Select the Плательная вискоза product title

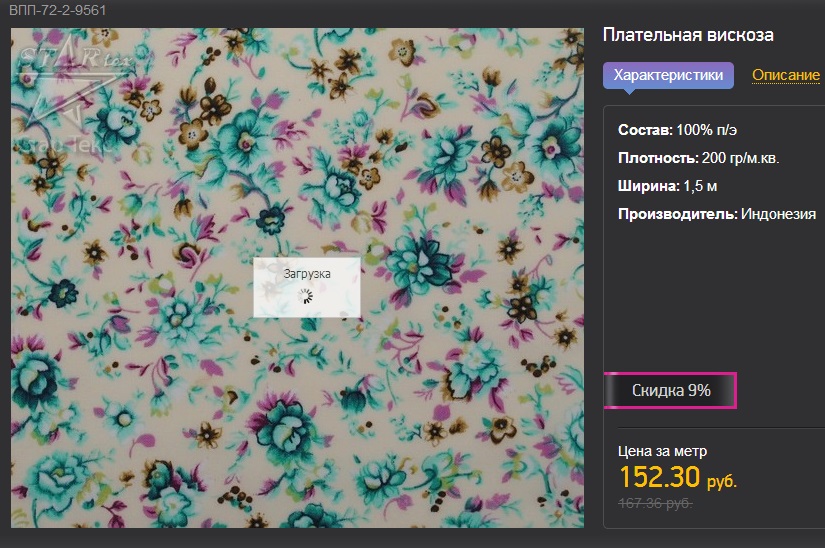[688, 35]
